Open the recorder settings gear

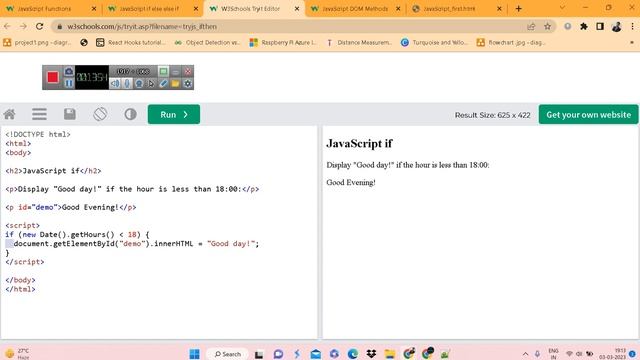188,84
